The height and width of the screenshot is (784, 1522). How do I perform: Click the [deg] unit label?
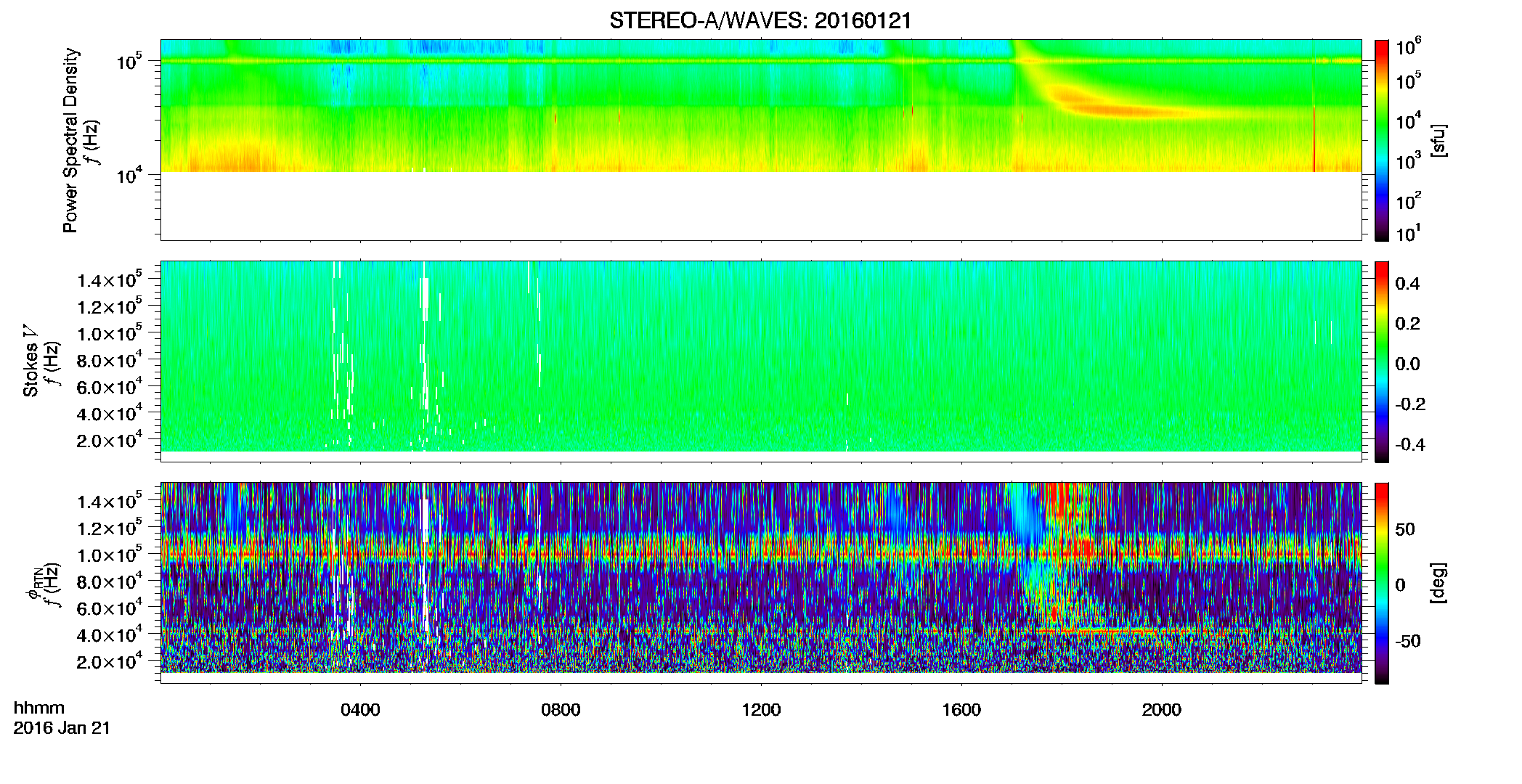pos(1438,583)
